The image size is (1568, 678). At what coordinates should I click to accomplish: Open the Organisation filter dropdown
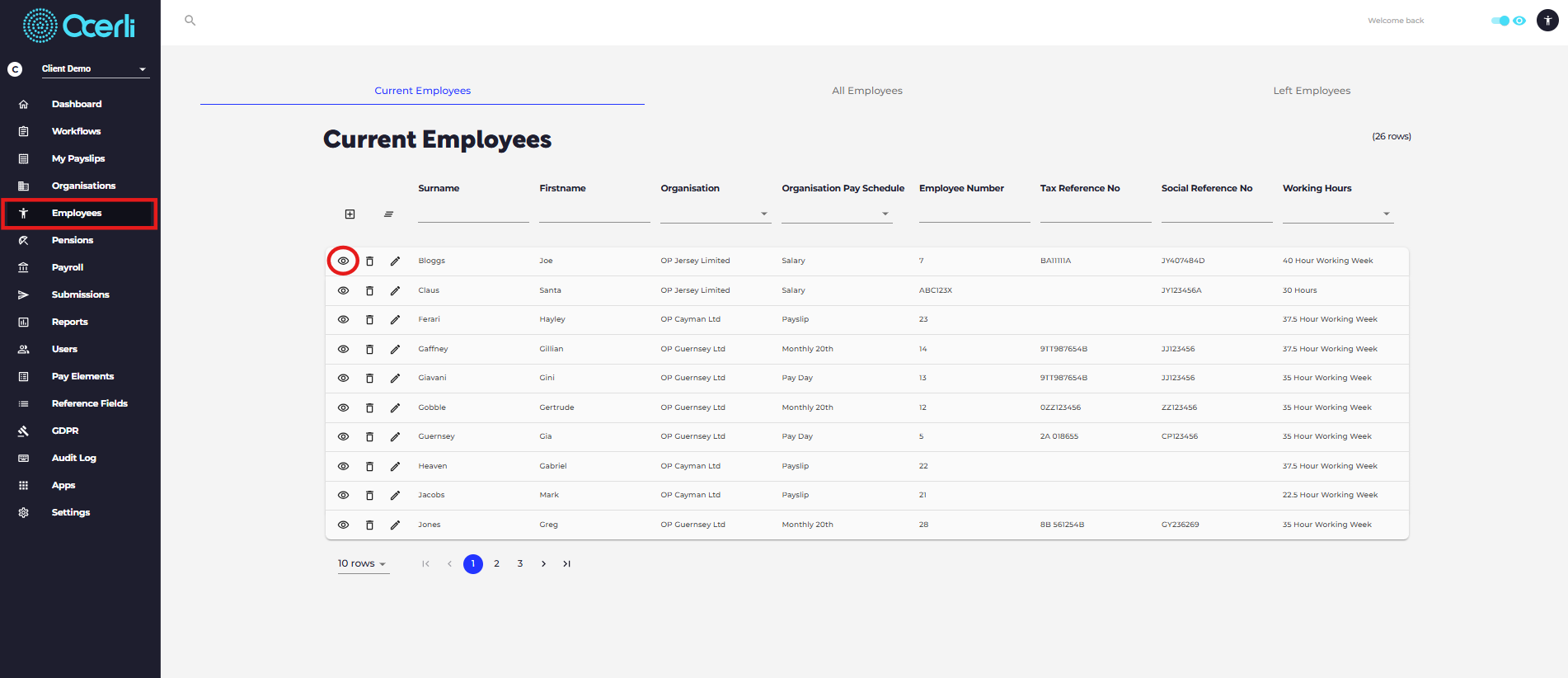click(x=716, y=214)
